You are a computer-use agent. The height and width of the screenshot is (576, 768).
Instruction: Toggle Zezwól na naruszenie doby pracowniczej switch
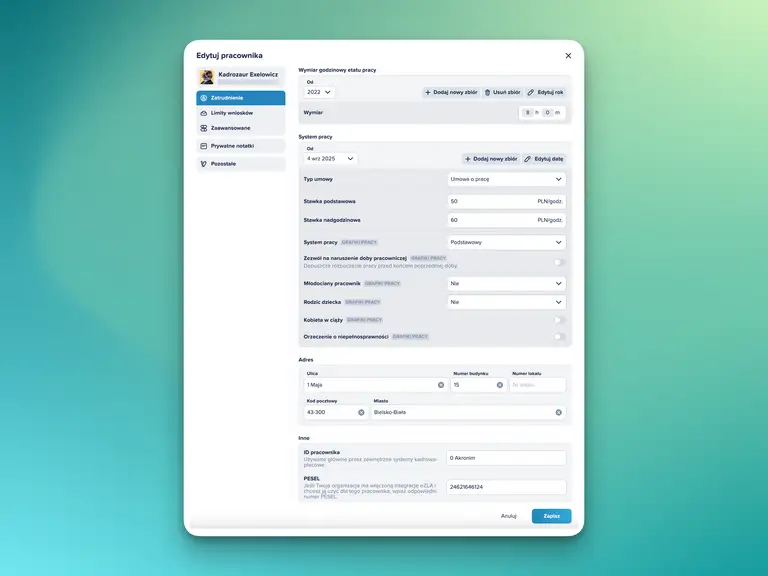[x=559, y=263]
